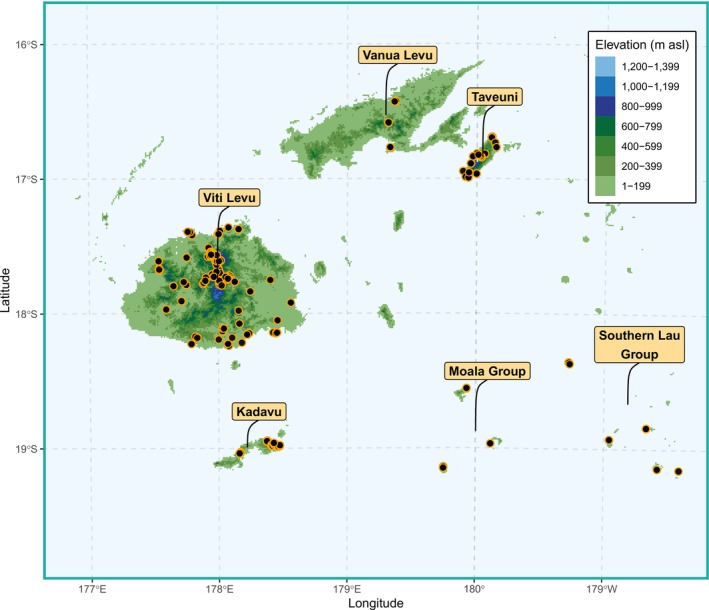Select the 800–999 dark blue swatch
Screen dimensions: 709x610
tap(605, 106)
